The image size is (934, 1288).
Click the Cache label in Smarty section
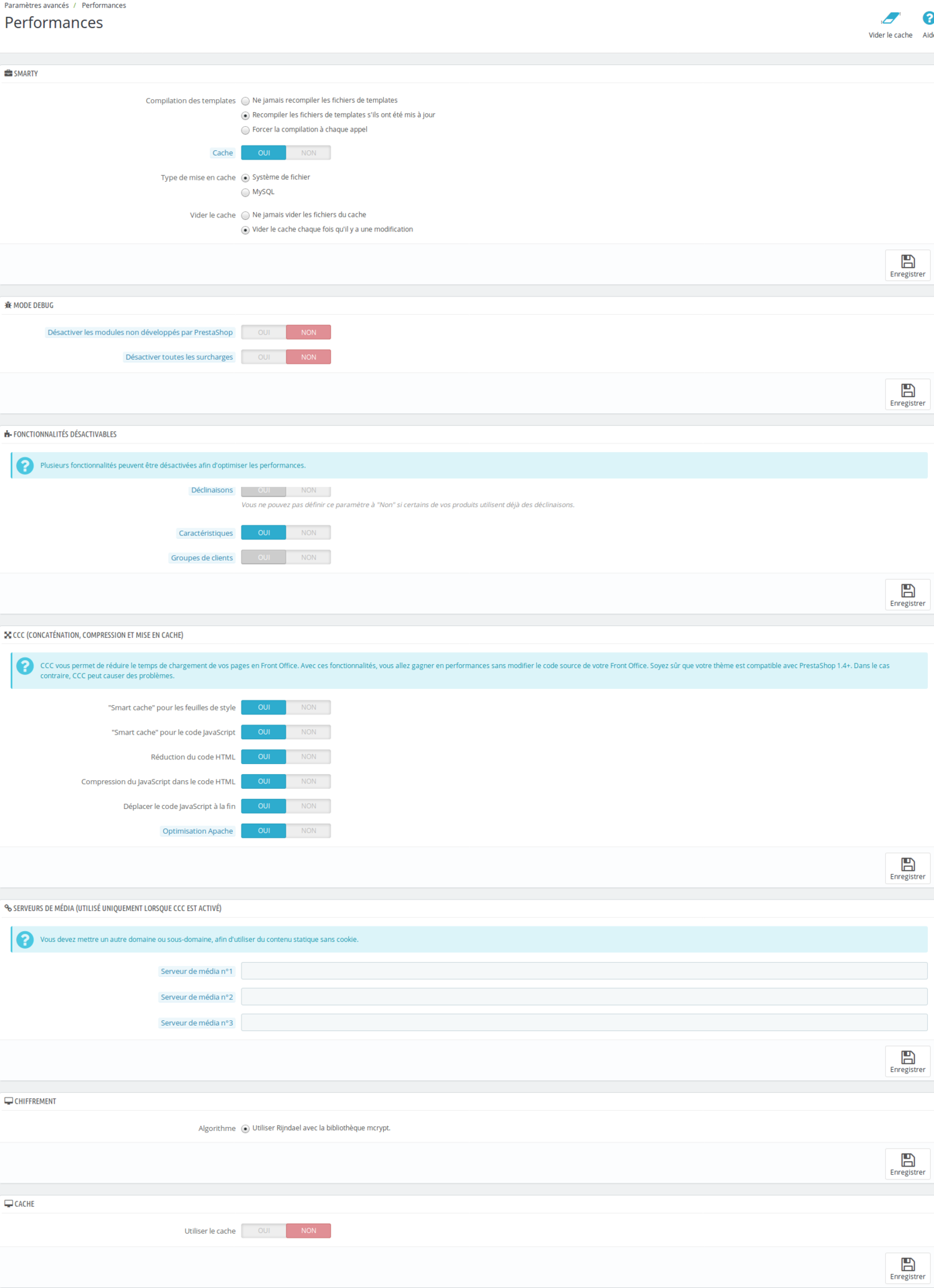click(223, 153)
